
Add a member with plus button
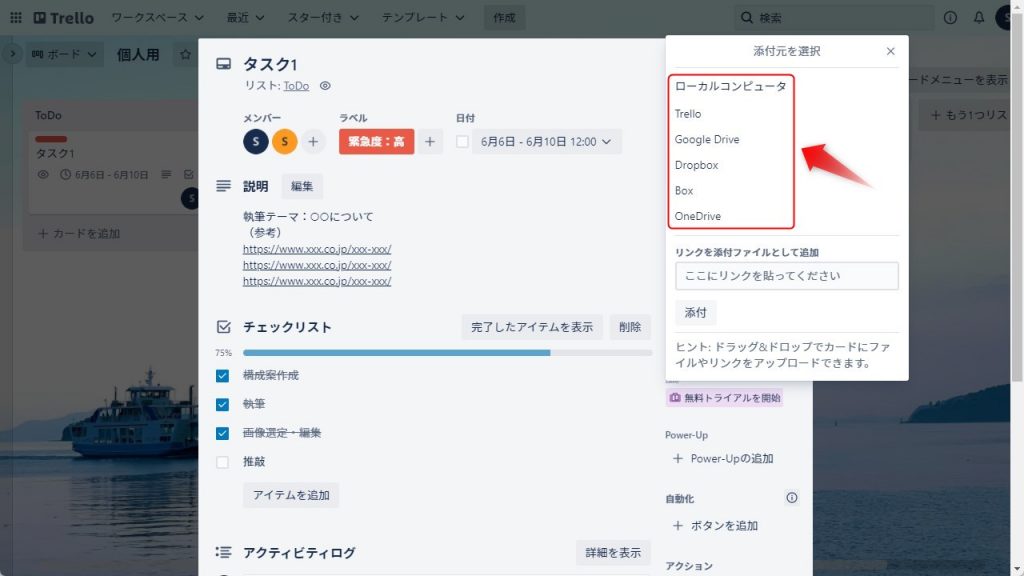313,142
